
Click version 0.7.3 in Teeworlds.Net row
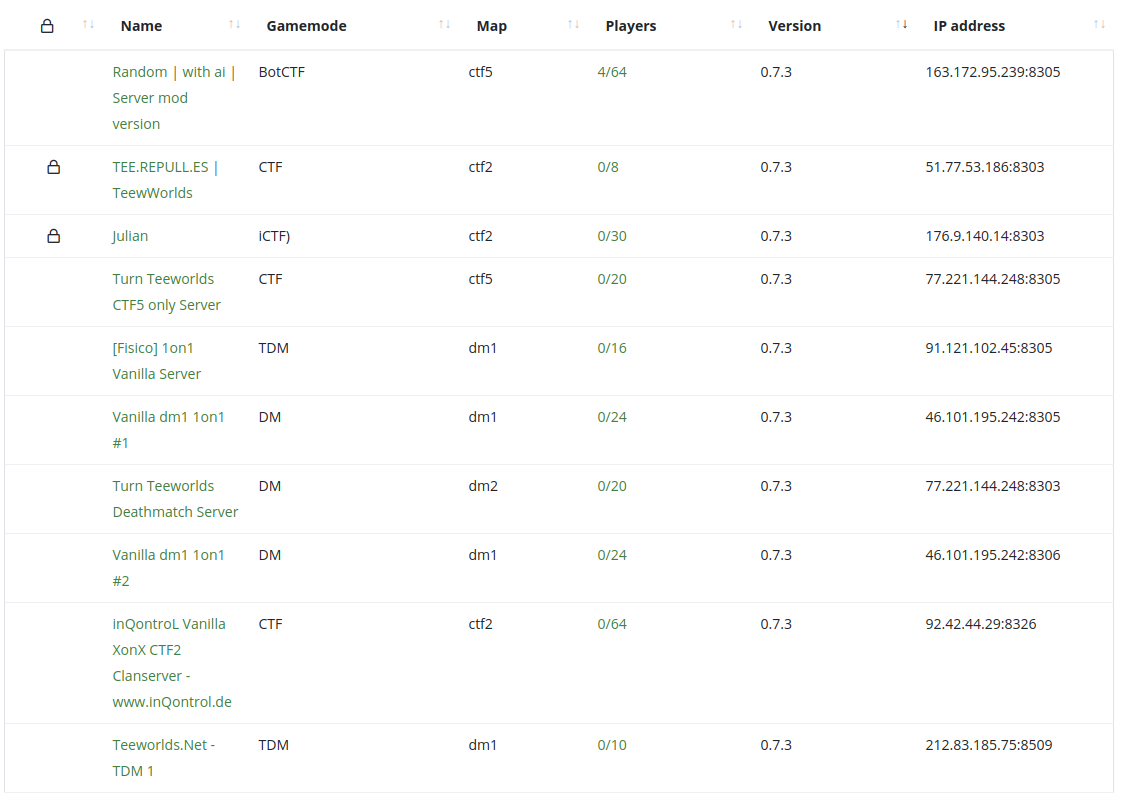[776, 745]
